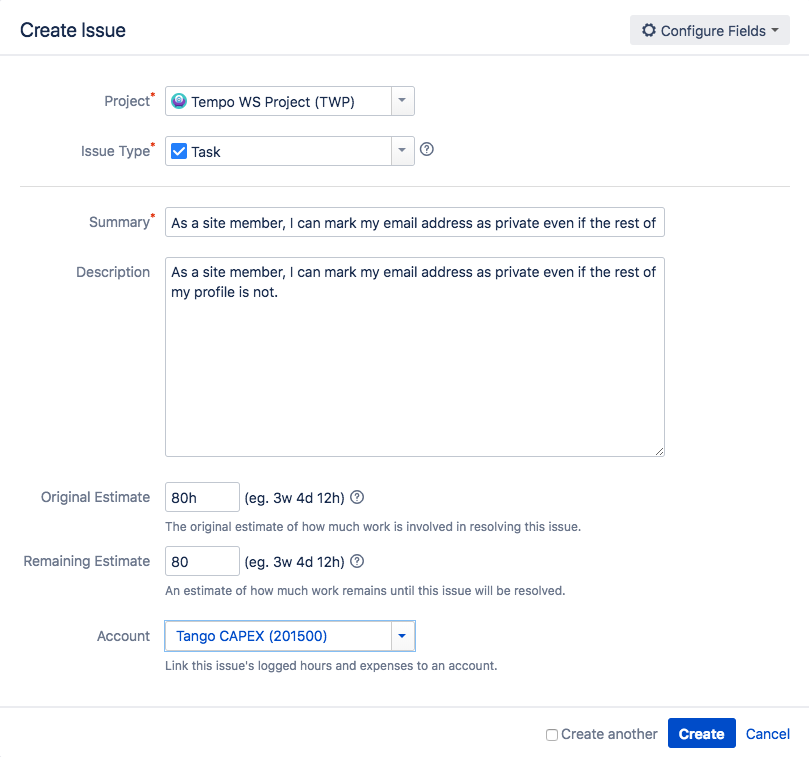
Task: Click the Remaining Estimate field showing 80
Action: click(x=202, y=561)
